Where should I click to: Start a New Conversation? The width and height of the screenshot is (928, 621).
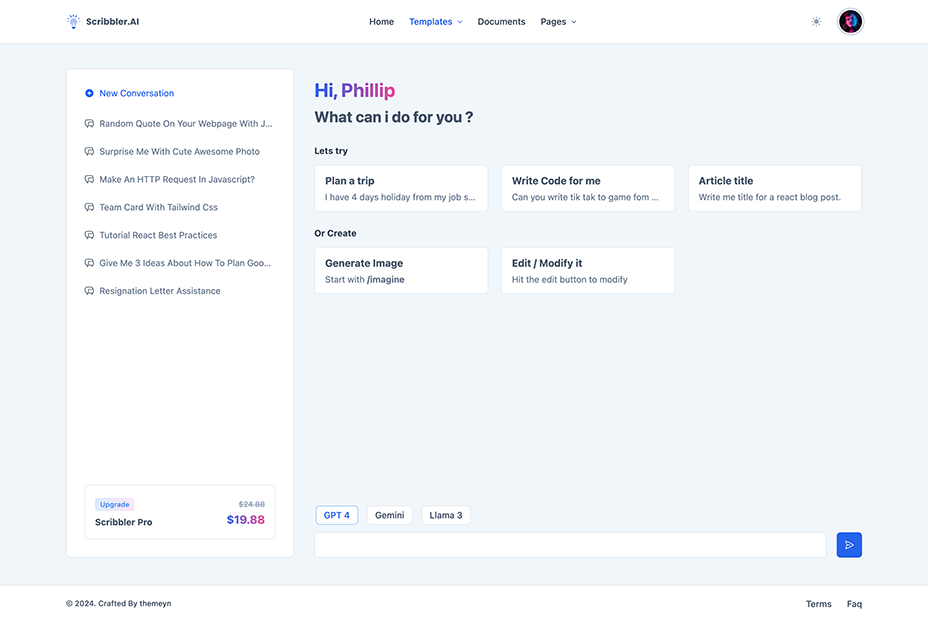137,94
